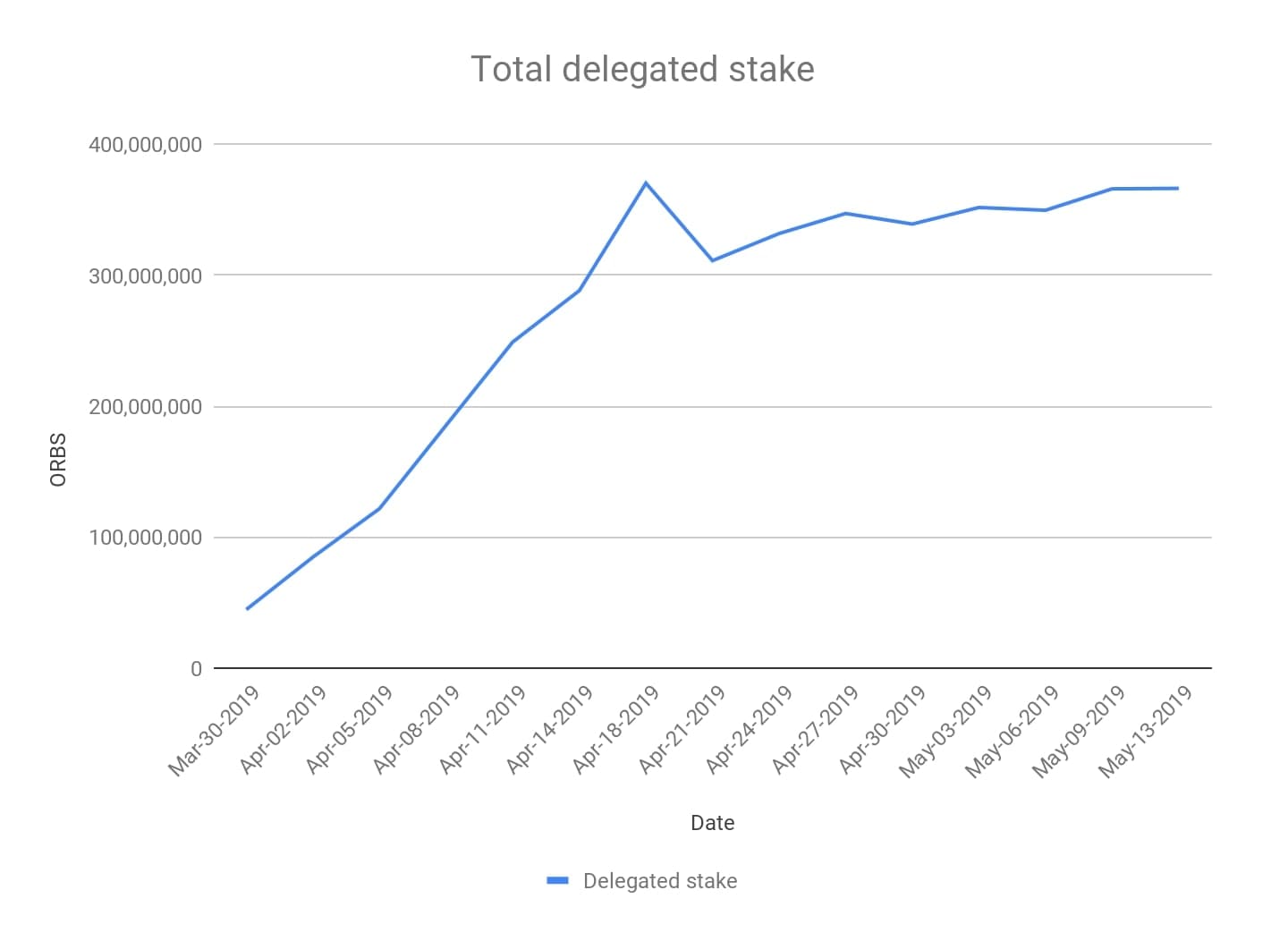Click the Delegated stake legend label

(x=660, y=881)
